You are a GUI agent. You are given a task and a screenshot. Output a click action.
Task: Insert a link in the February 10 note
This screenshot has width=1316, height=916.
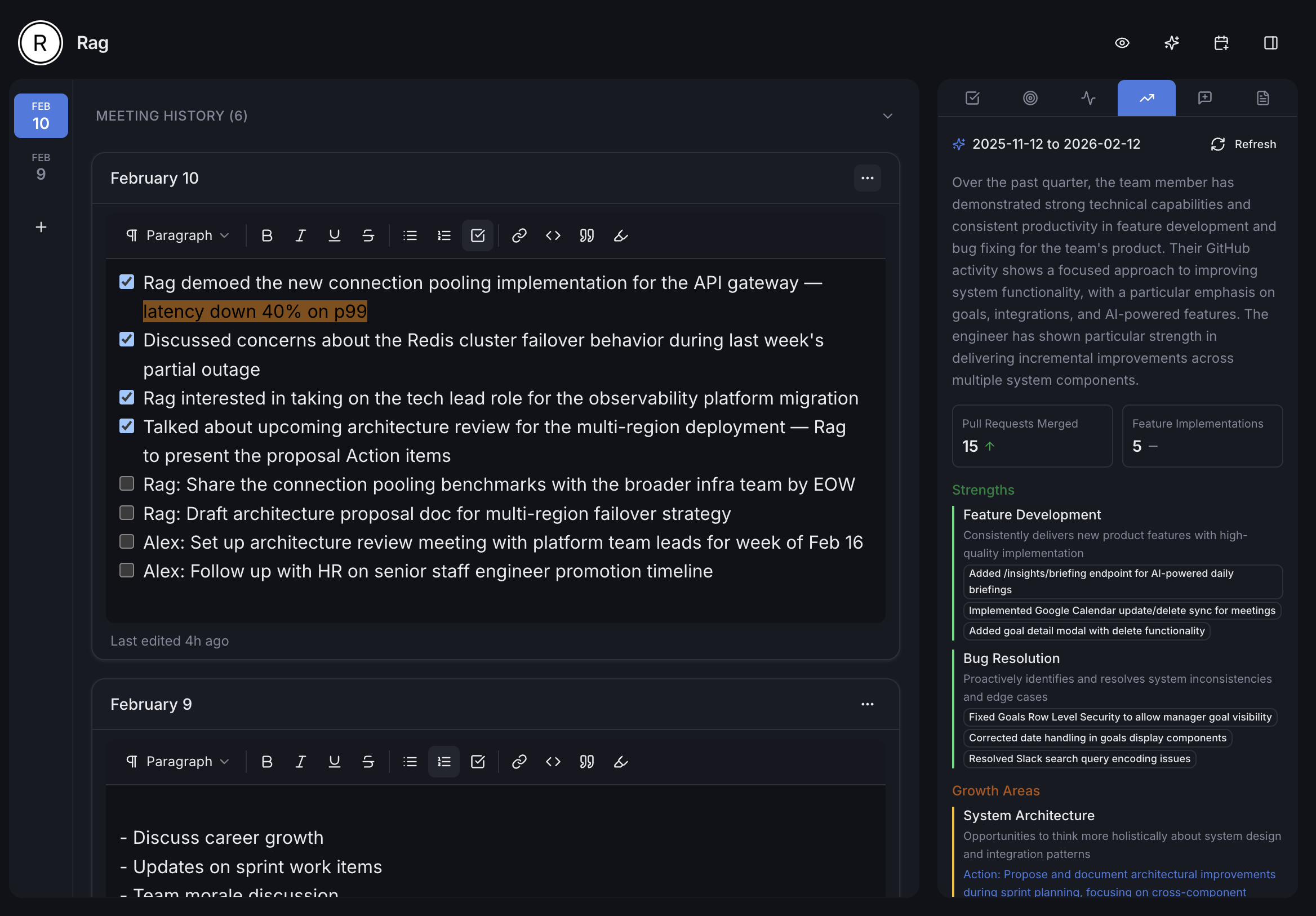pos(519,235)
